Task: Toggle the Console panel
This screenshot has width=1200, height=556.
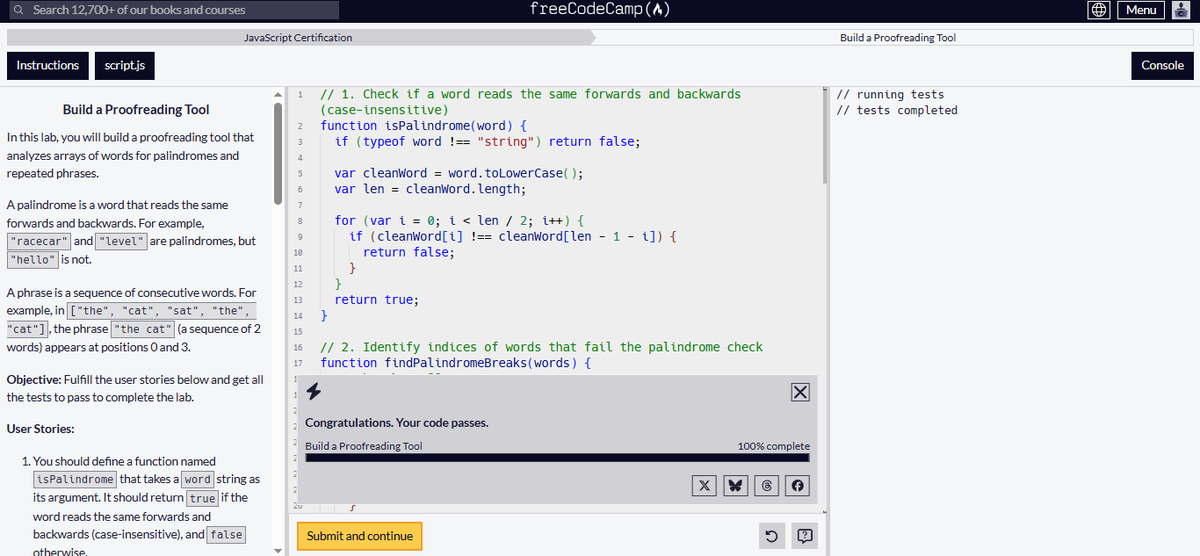Action: (x=1162, y=65)
